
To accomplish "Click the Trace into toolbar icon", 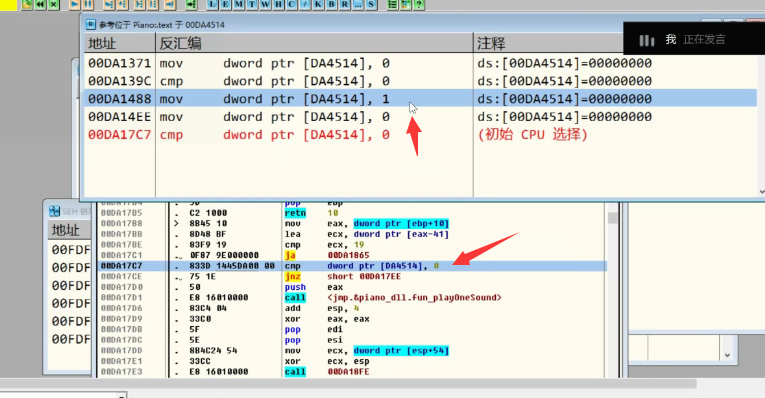I will 140,4.
